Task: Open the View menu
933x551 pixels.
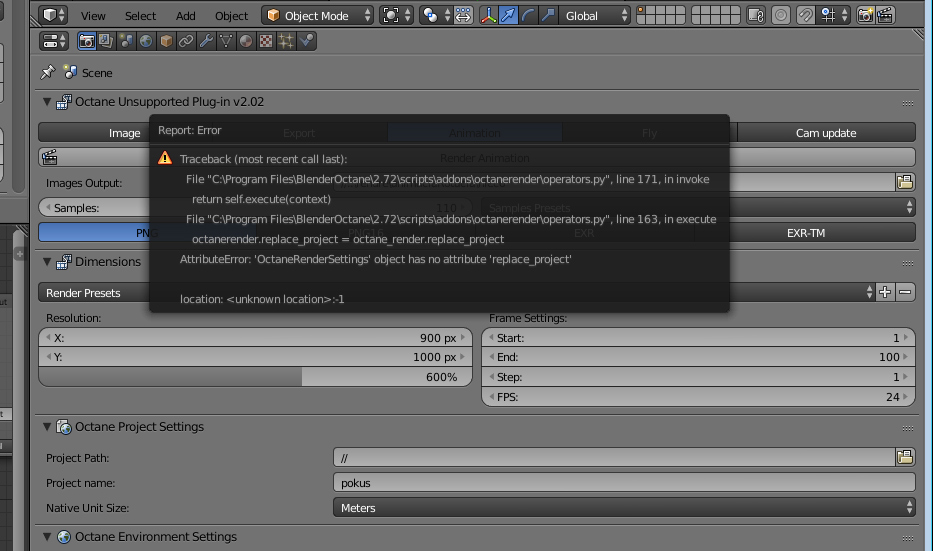Action: (93, 15)
